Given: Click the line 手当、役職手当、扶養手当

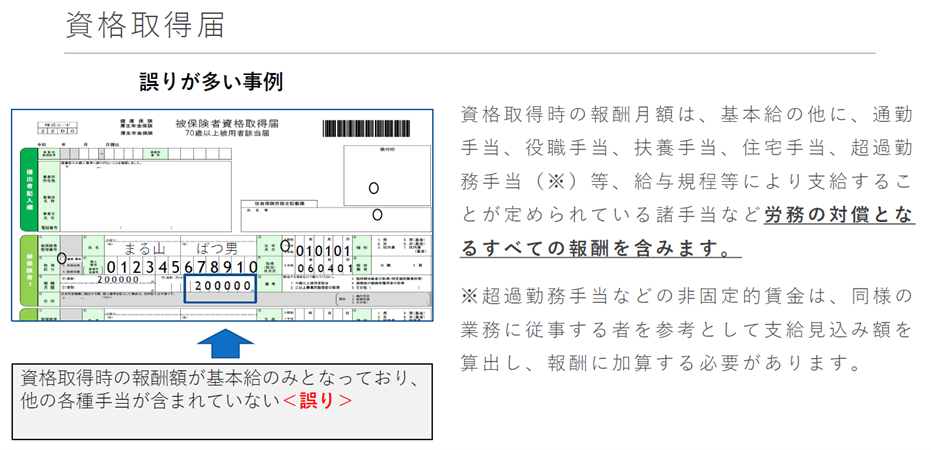Looking at the screenshot, I should (x=686, y=149).
